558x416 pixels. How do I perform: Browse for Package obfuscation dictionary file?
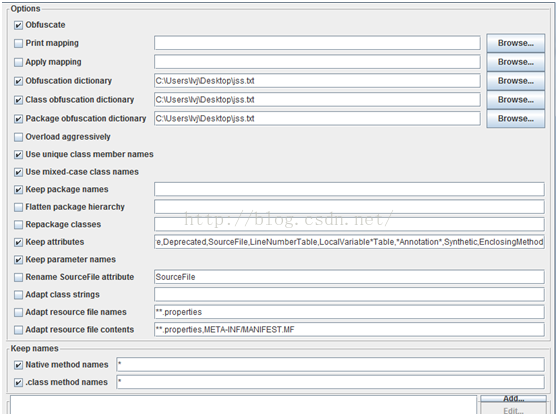[x=516, y=119]
